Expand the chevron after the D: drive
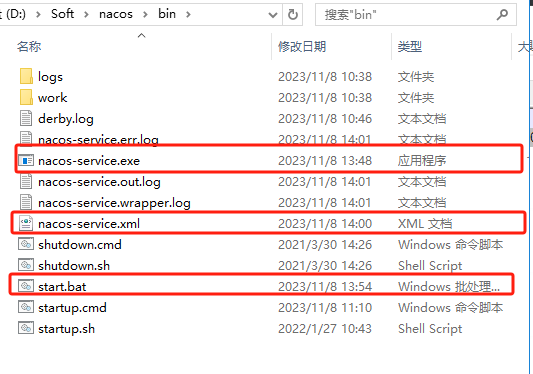This screenshot has width=533, height=374. coord(38,14)
